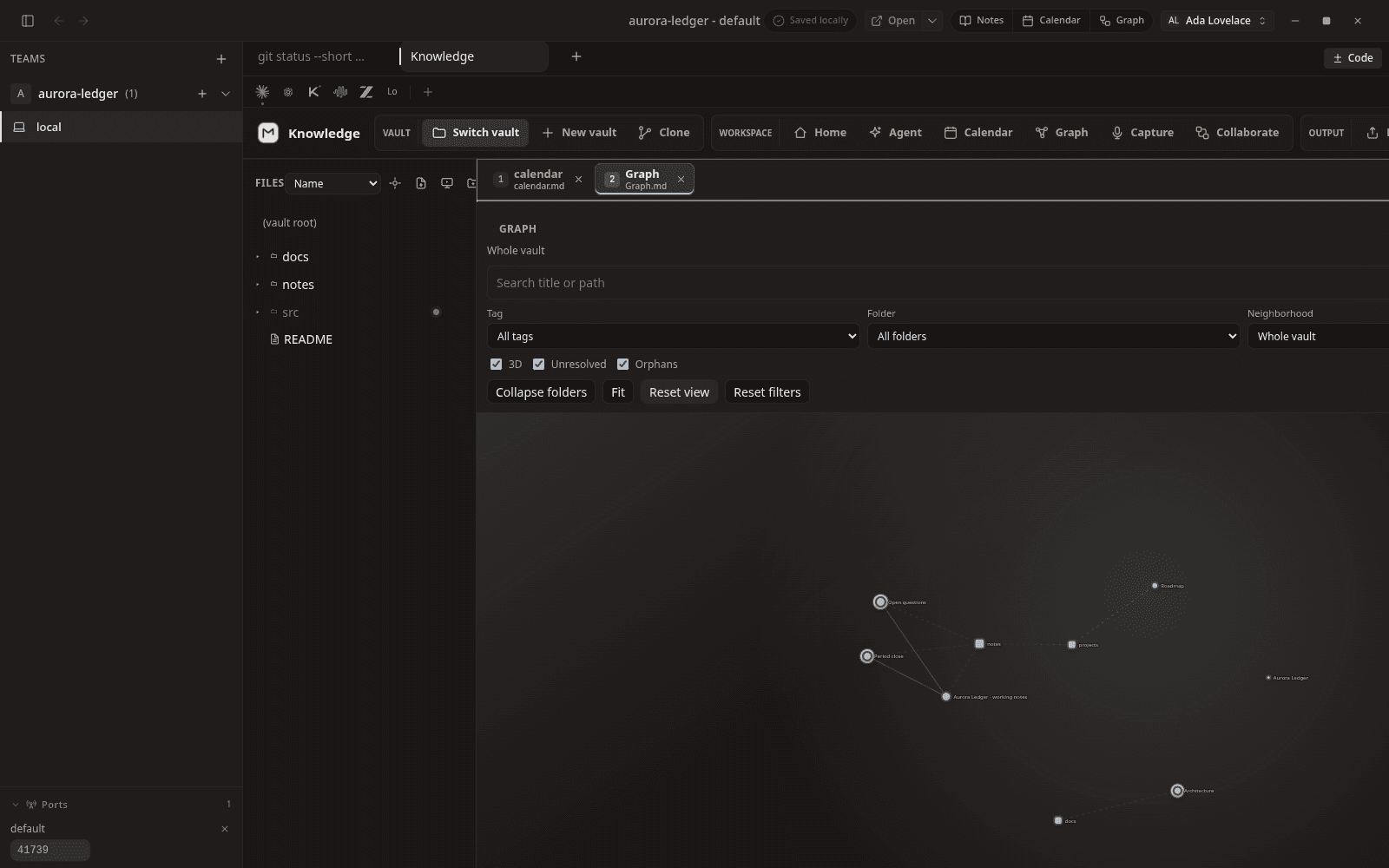Click the Fit button

click(x=618, y=392)
